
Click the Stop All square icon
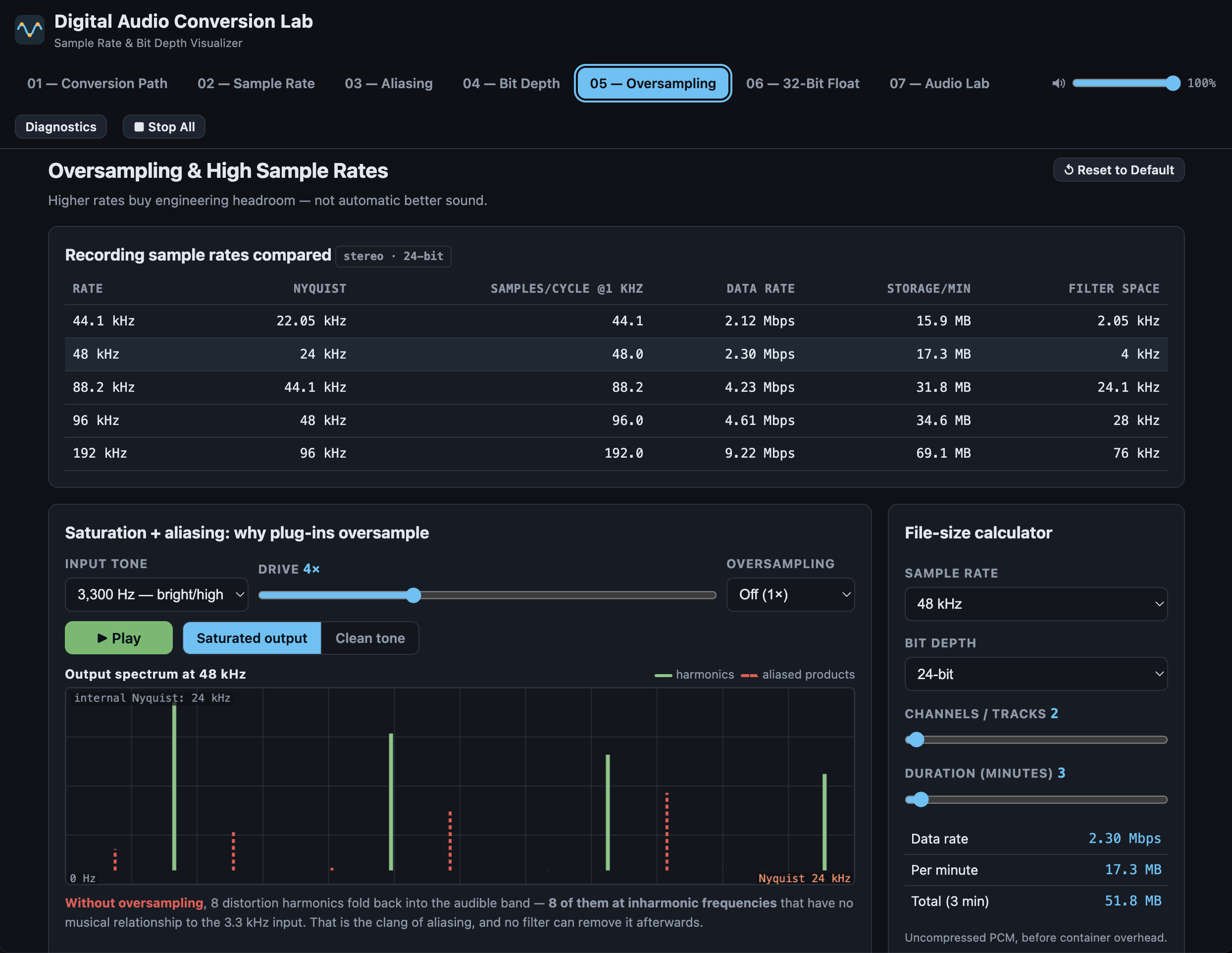pyautogui.click(x=139, y=127)
